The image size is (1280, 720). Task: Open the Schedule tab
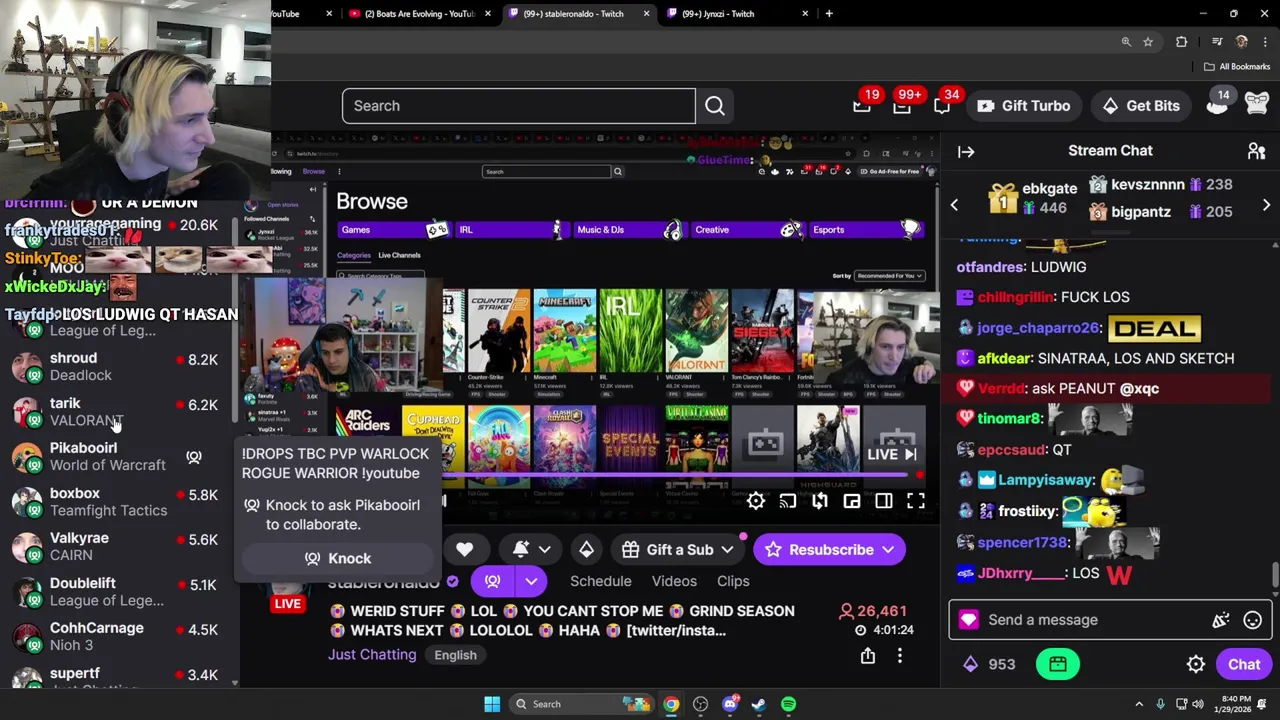click(x=600, y=581)
